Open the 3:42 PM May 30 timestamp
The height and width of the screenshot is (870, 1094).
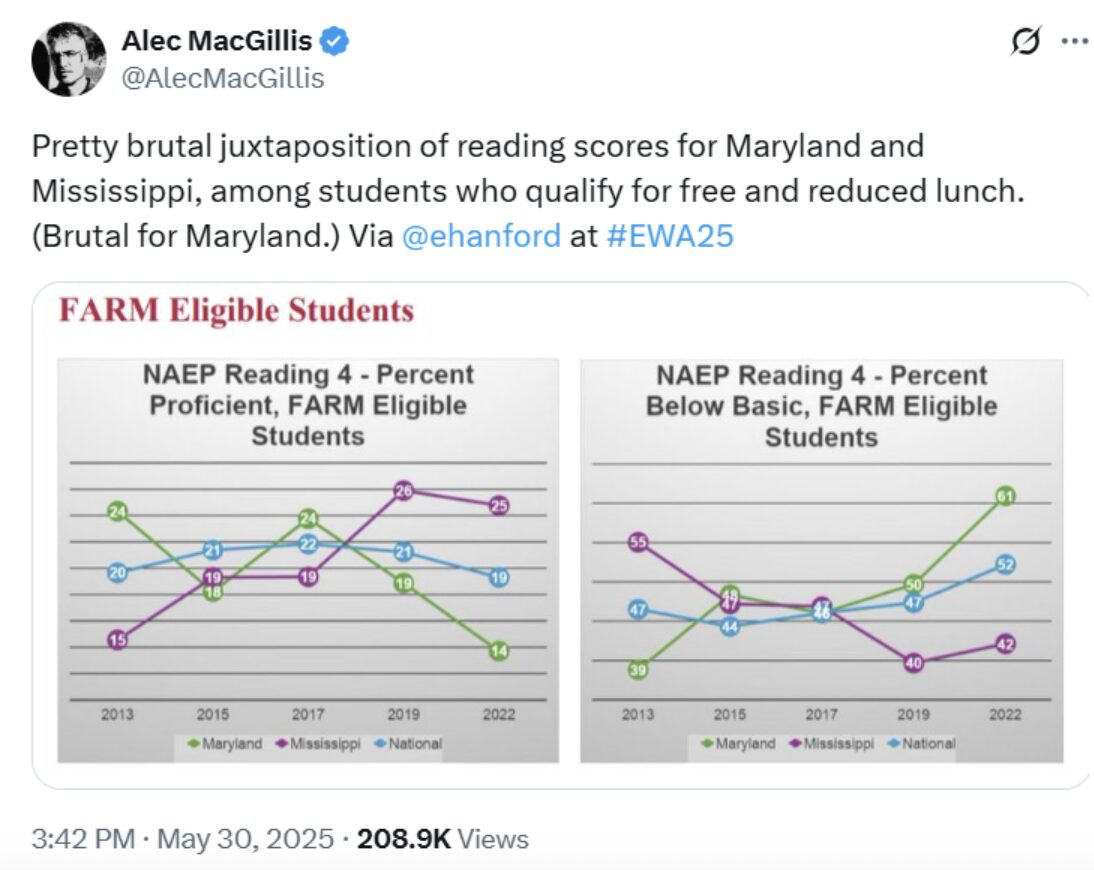[x=182, y=838]
